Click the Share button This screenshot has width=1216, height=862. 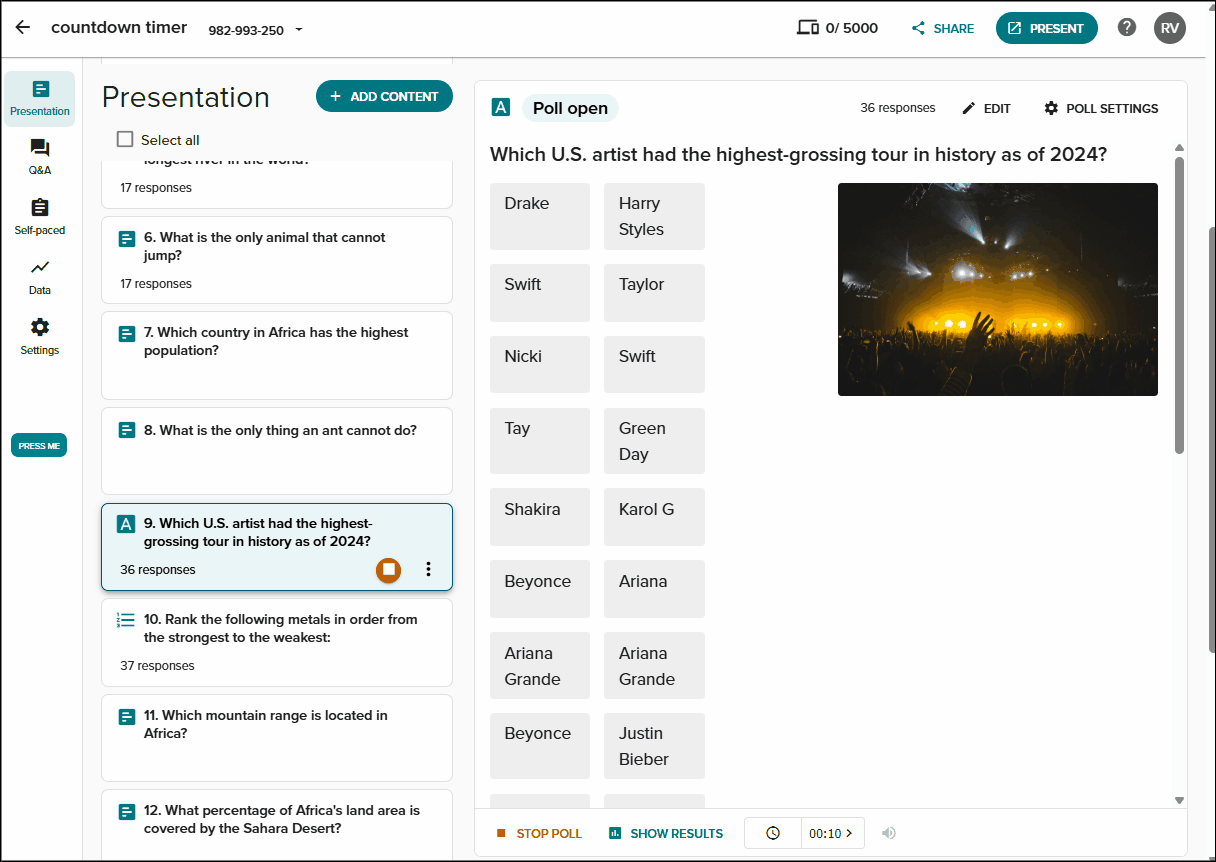coord(943,28)
